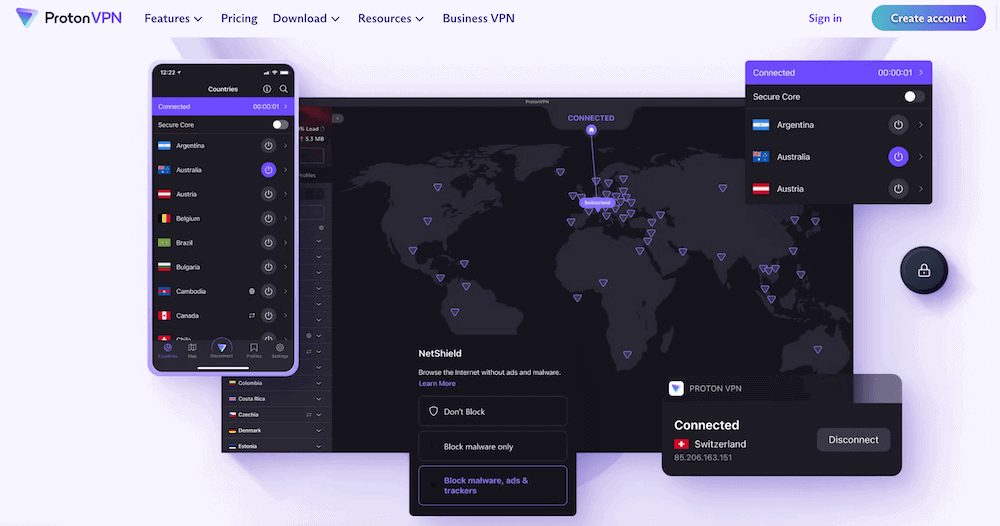Click the Sign in link
This screenshot has width=1000, height=526.
825,18
